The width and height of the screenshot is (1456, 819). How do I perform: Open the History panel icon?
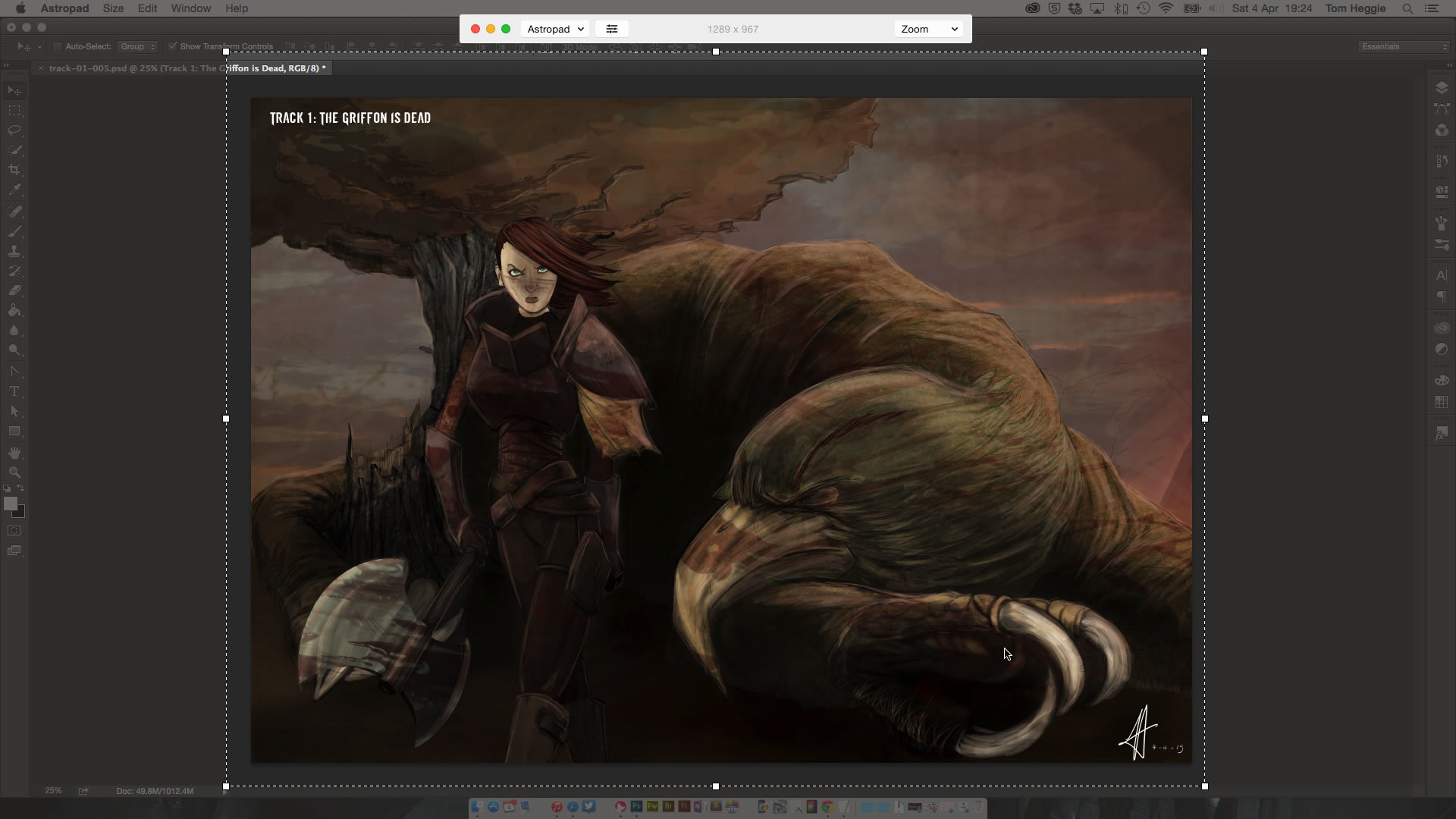[x=1442, y=161]
